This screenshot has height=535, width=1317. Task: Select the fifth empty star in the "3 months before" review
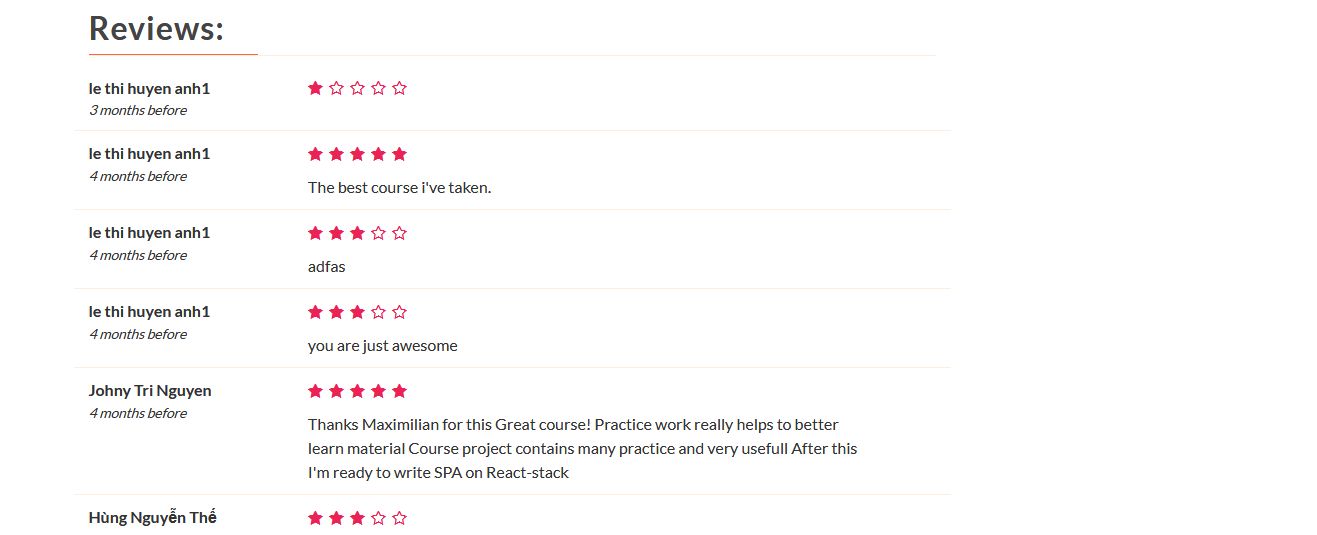(400, 88)
